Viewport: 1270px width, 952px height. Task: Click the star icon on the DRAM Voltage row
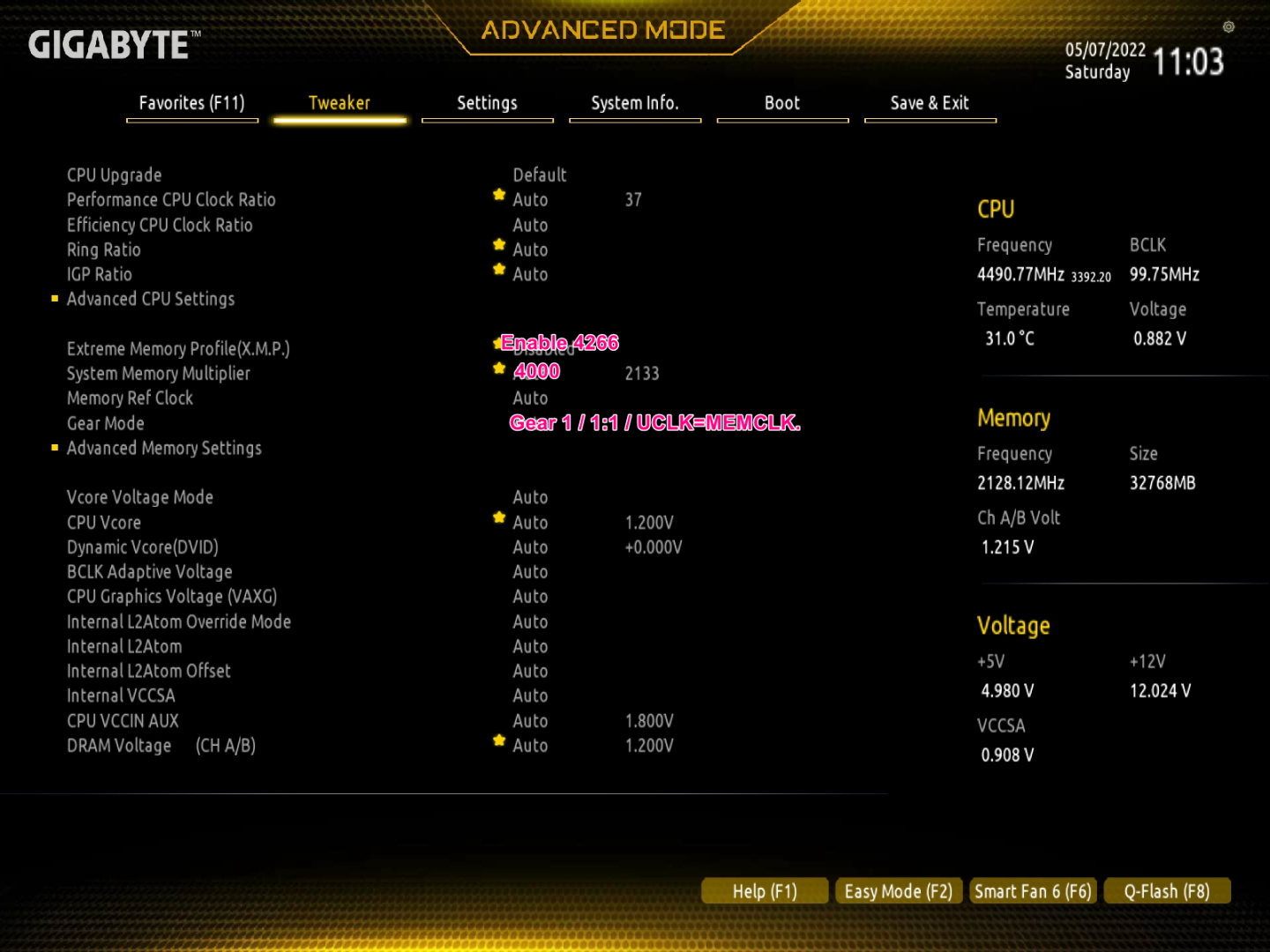(499, 741)
